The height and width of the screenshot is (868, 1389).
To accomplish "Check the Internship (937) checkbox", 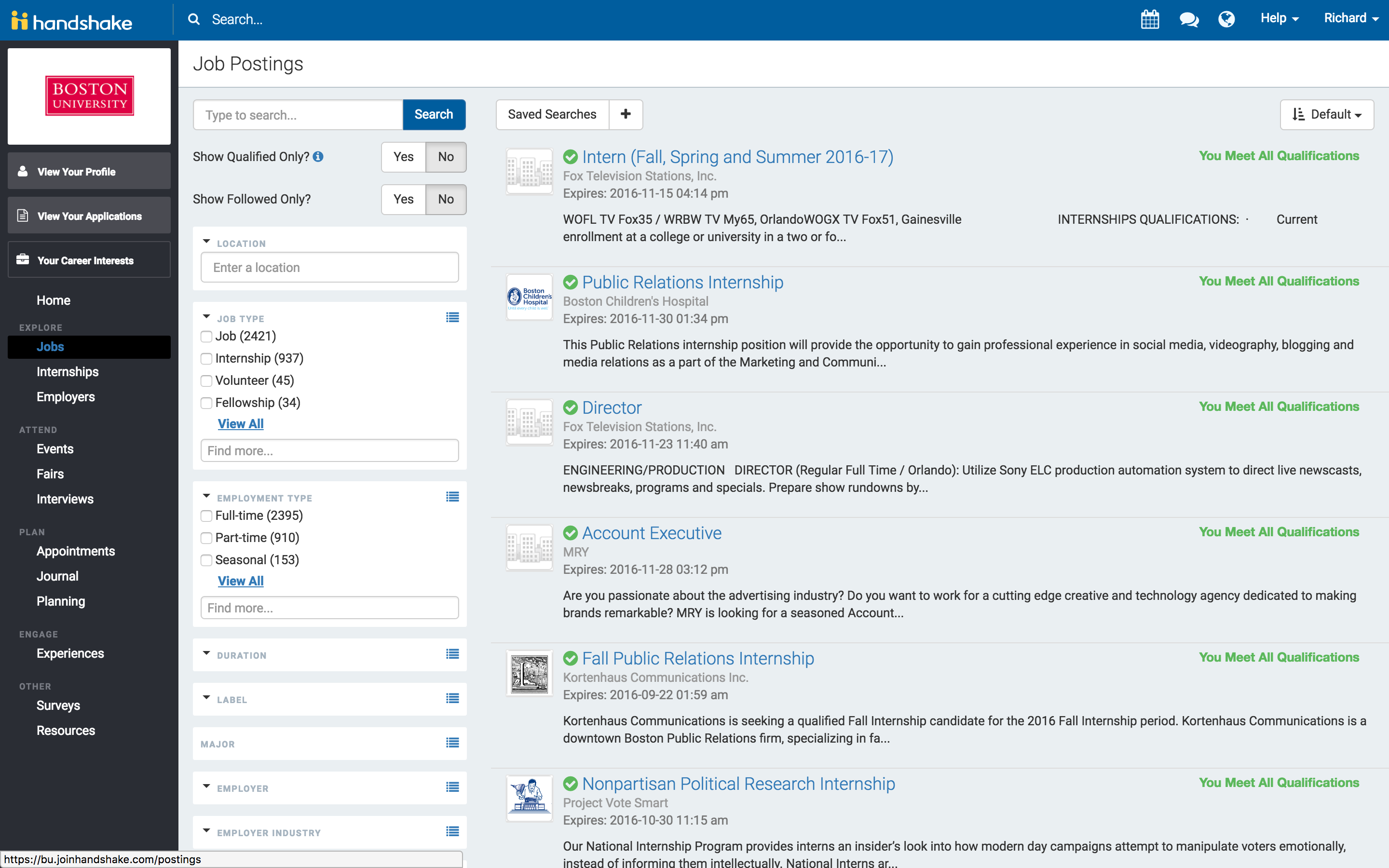I will tap(206, 359).
